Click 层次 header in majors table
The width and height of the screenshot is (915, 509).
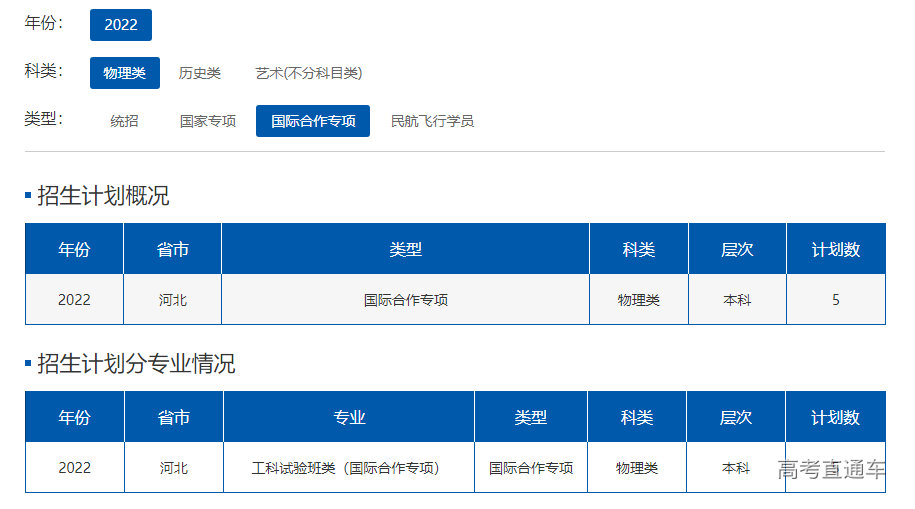pos(735,417)
